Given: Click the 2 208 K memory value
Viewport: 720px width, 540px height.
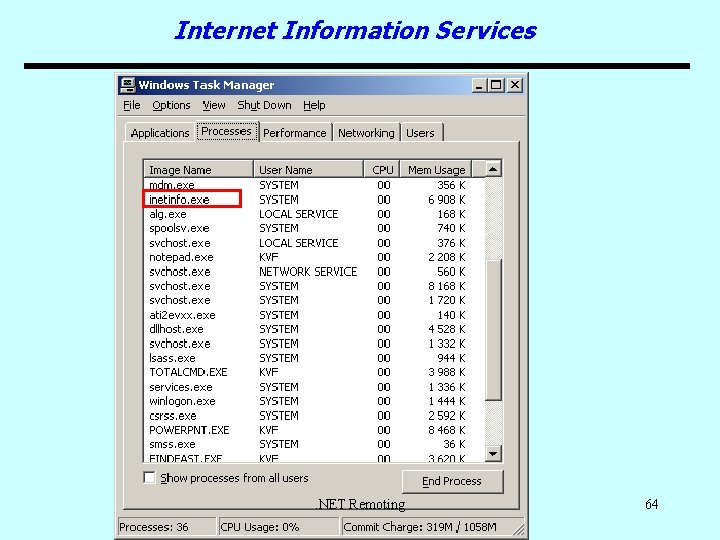Looking at the screenshot, I should [x=446, y=257].
